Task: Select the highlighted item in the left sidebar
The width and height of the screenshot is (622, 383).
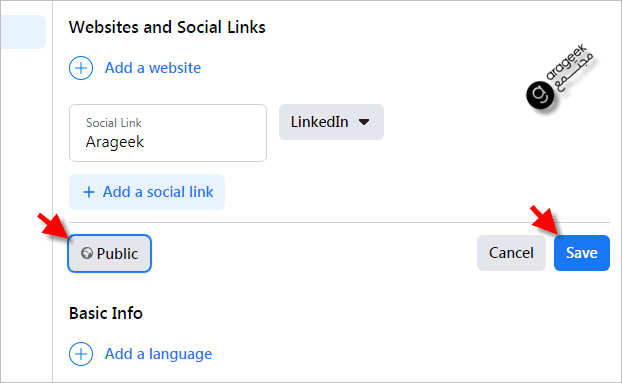Action: point(23,32)
